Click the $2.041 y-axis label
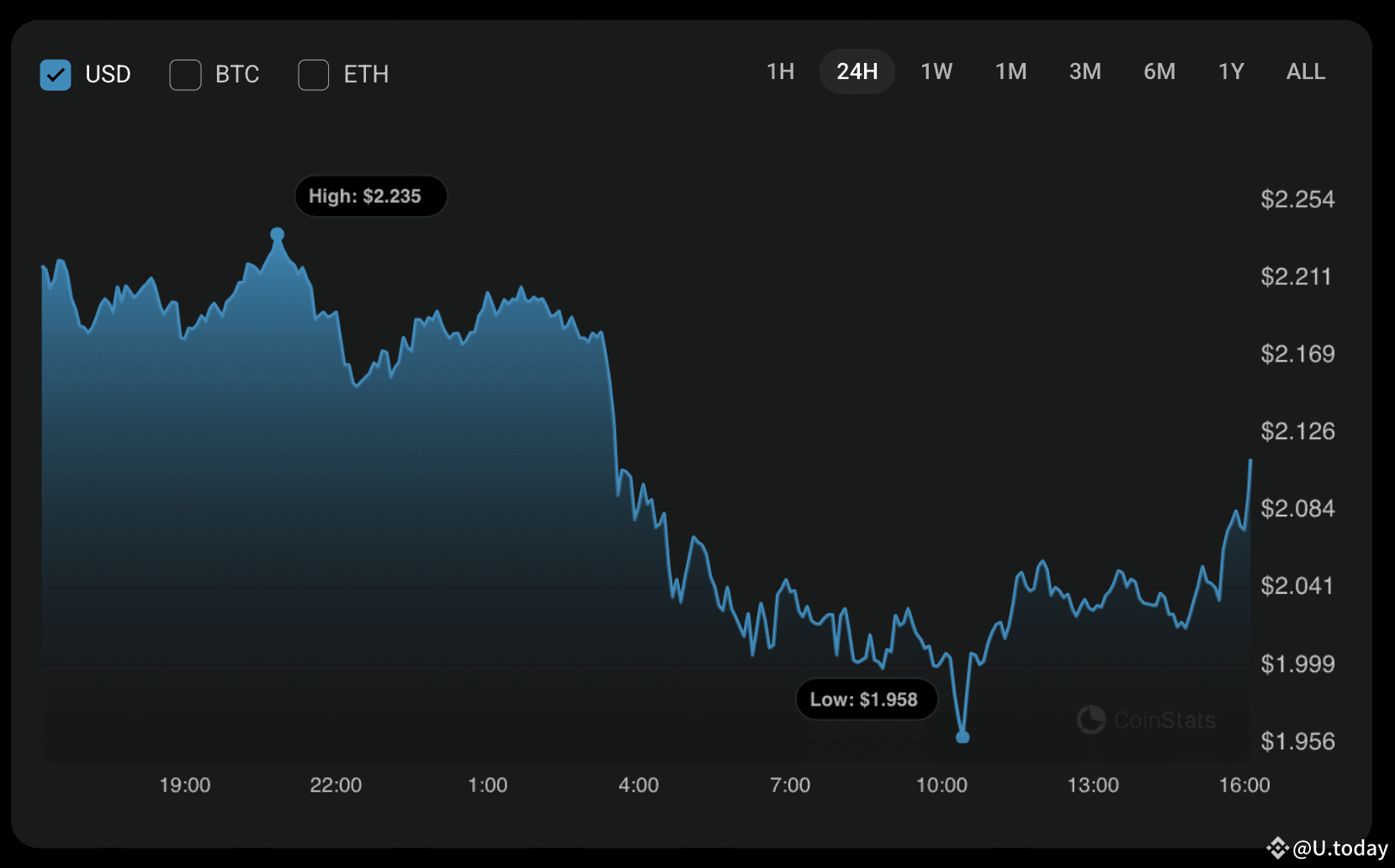 click(1297, 585)
